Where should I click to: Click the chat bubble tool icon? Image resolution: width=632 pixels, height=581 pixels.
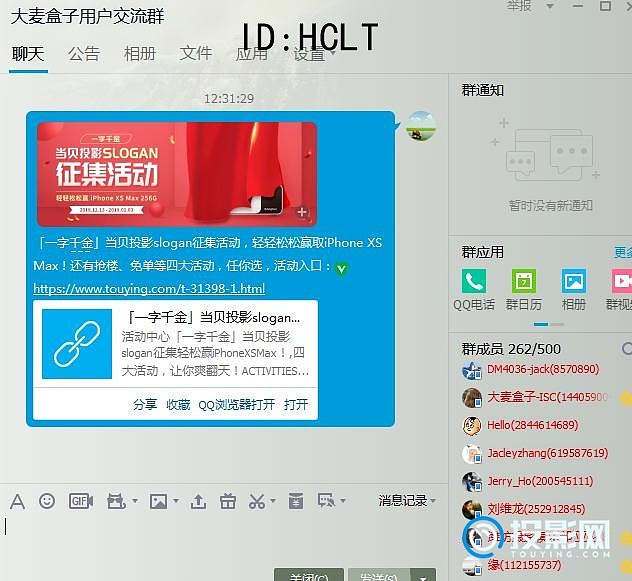coord(326,501)
